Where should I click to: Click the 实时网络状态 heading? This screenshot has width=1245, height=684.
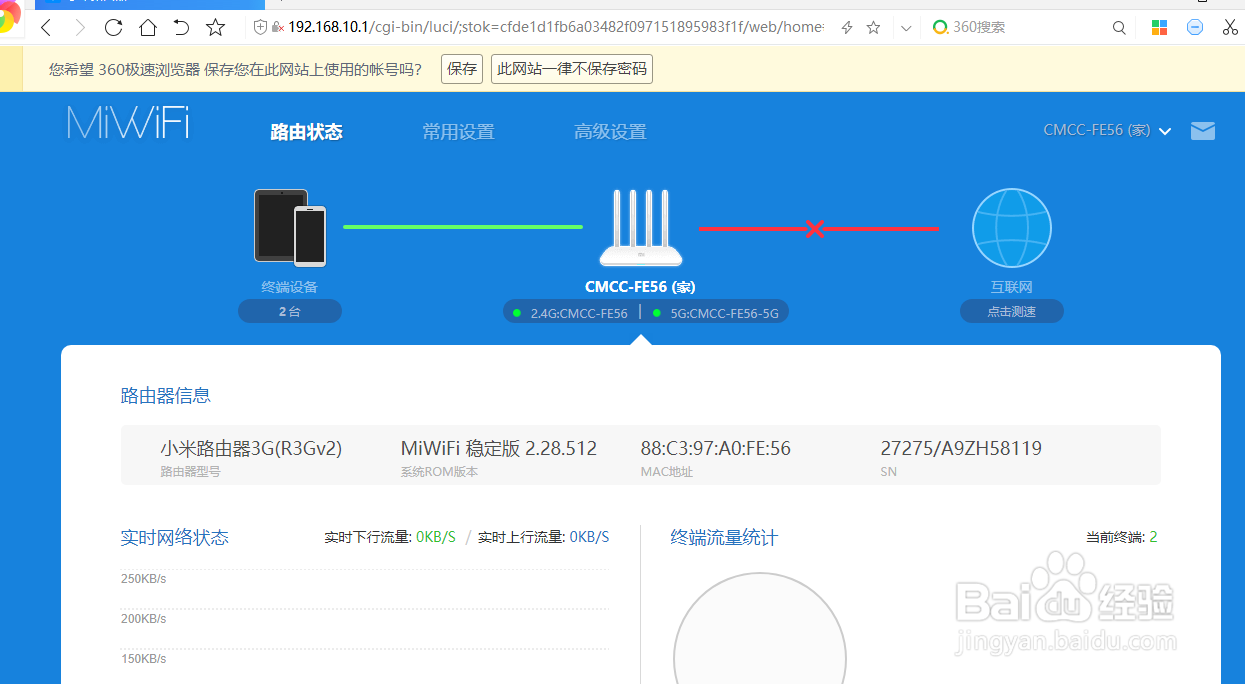(x=175, y=538)
